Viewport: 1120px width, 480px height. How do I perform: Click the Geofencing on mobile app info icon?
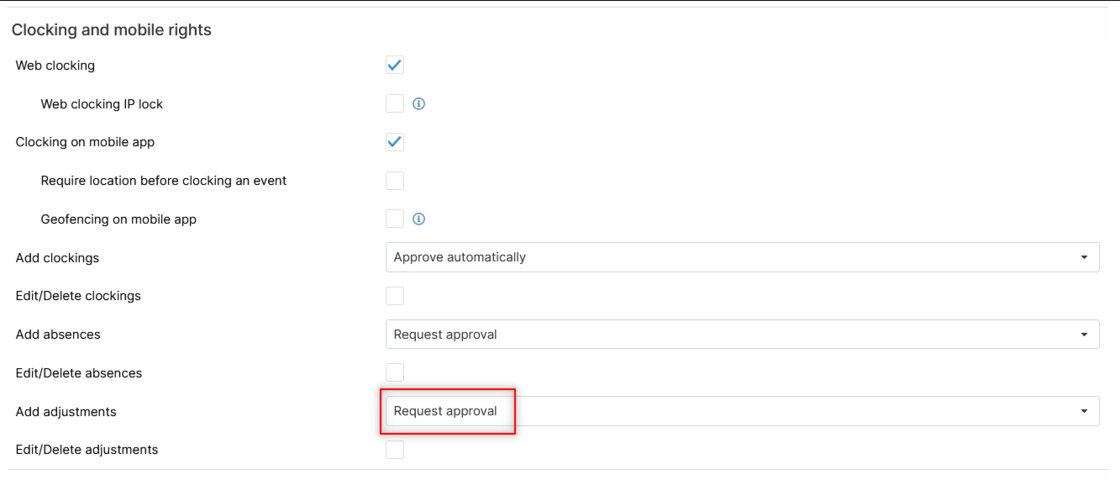point(419,219)
